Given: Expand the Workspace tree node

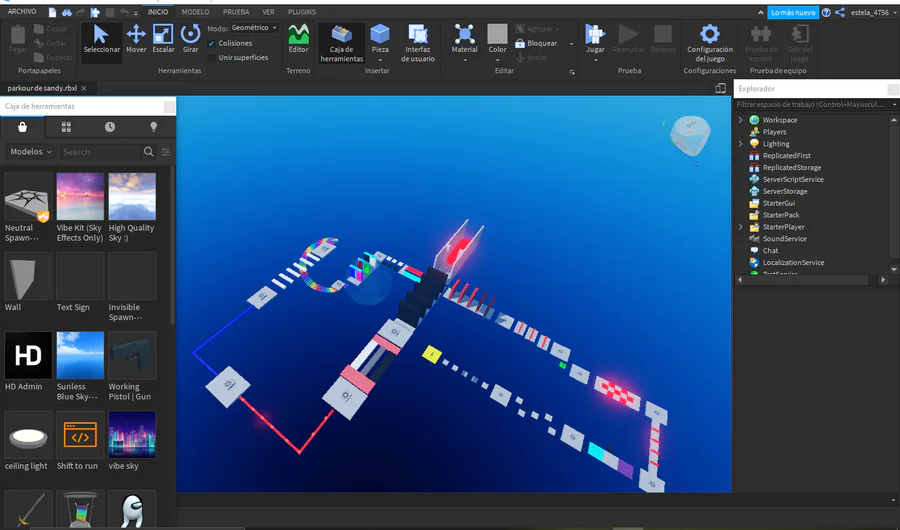Looking at the screenshot, I should click(x=740, y=120).
